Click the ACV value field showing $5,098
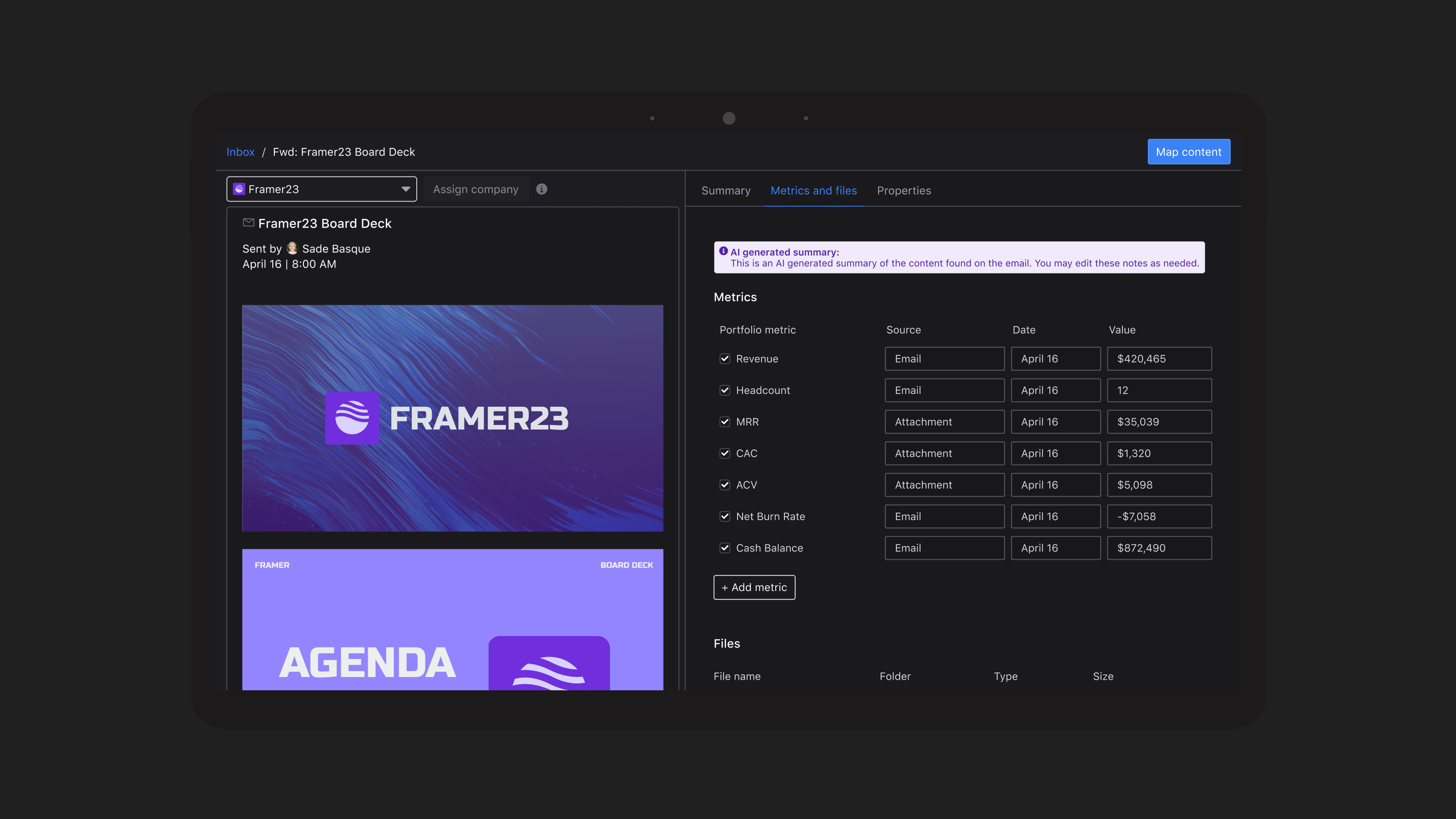Viewport: 1456px width, 819px height. [x=1159, y=485]
